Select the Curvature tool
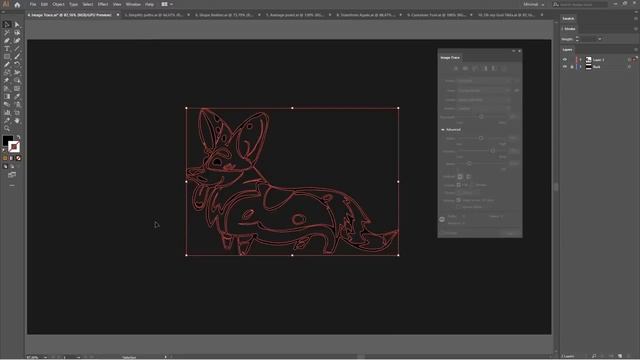 (17, 40)
